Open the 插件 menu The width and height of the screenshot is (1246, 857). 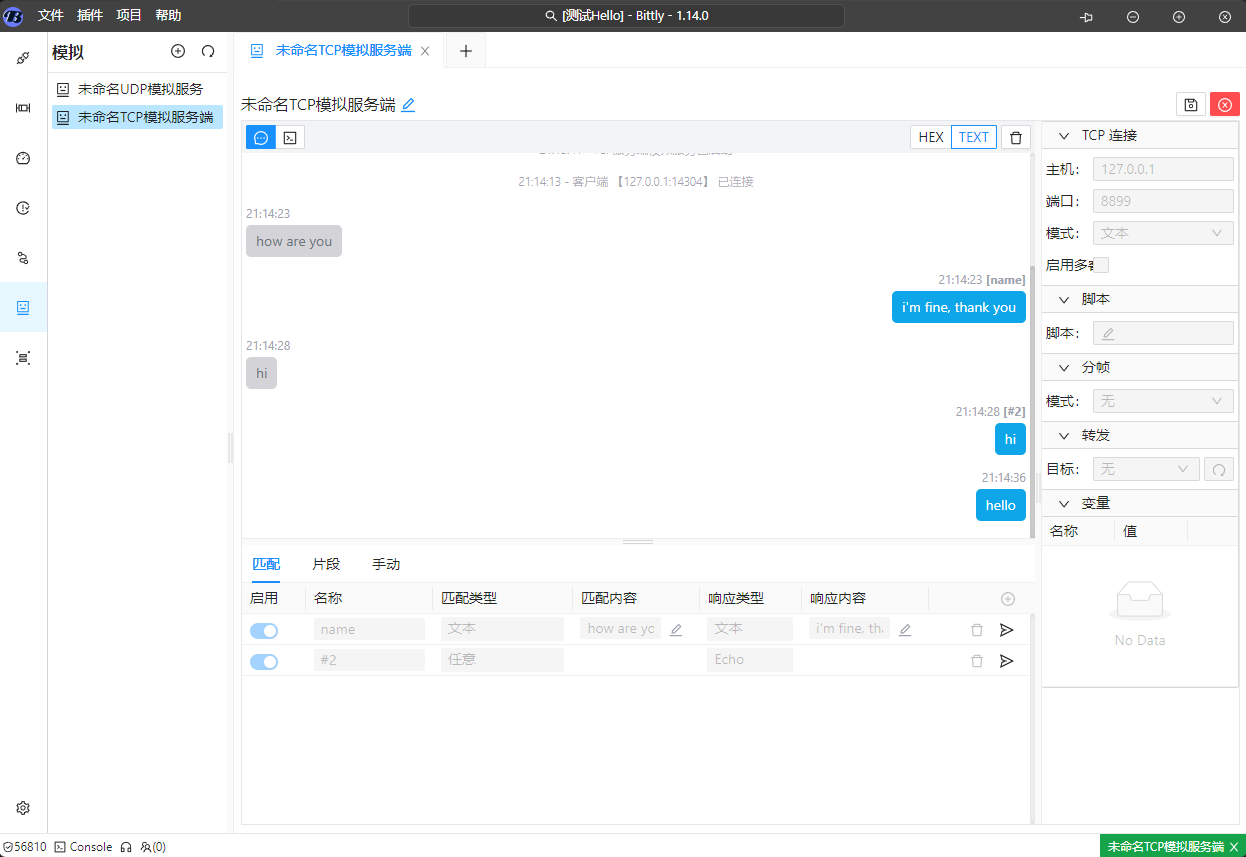(x=90, y=16)
